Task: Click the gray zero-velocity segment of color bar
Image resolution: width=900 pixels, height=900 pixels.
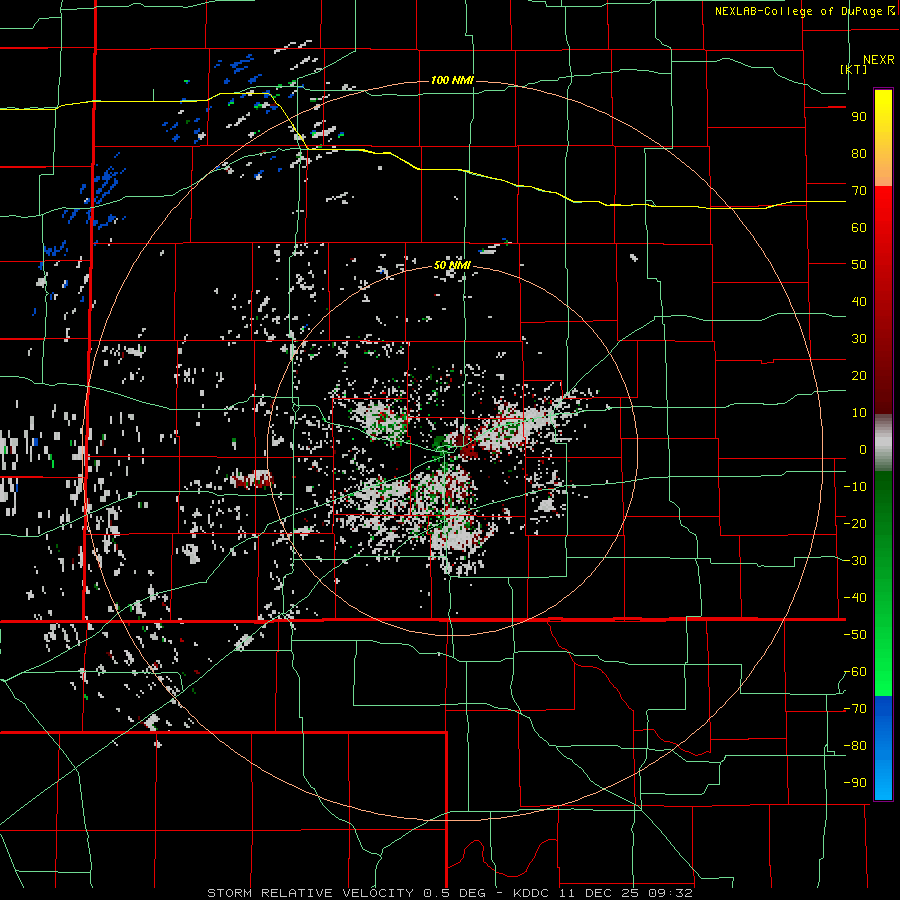Action: (883, 443)
